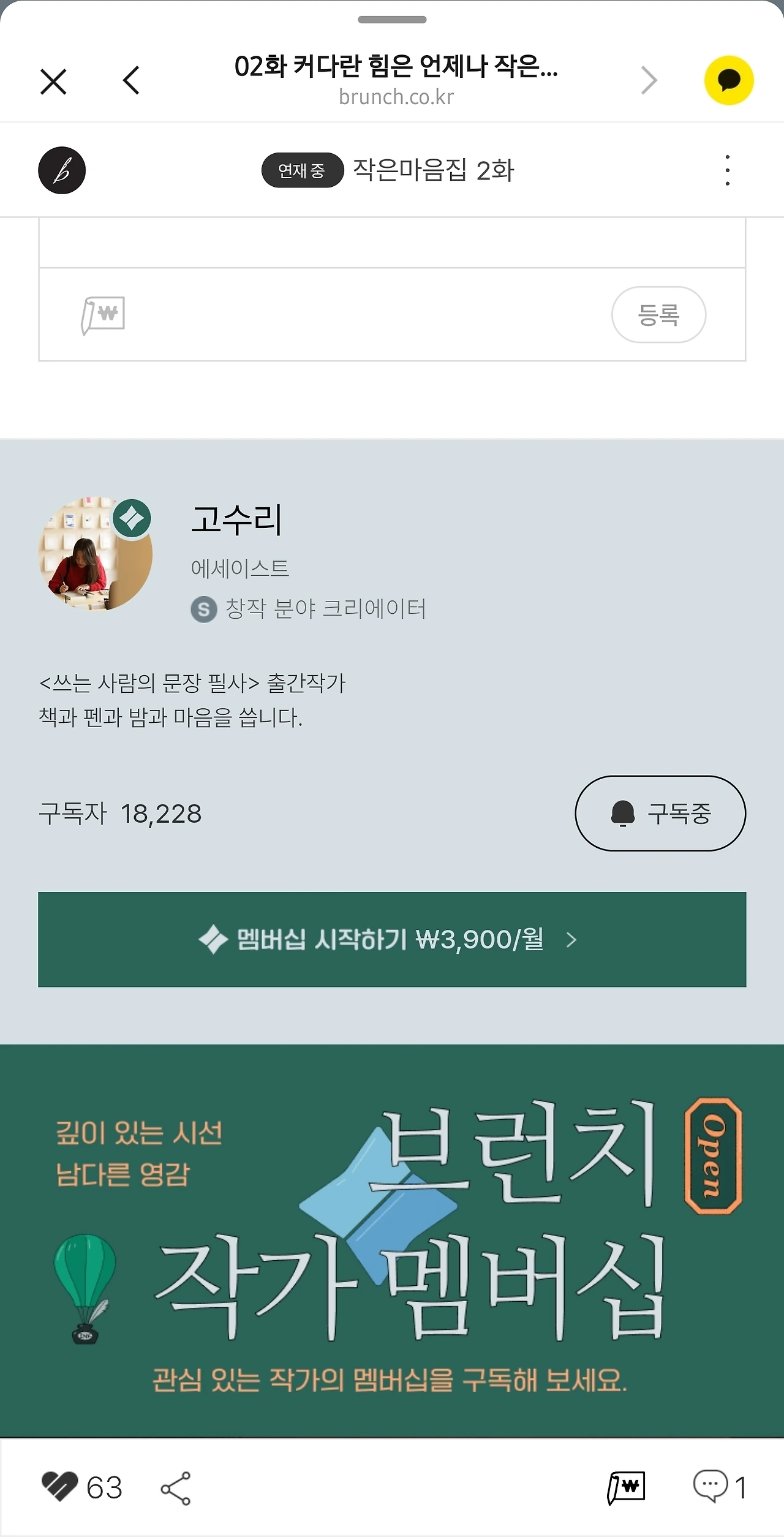This screenshot has height=1537, width=784.
Task: Go forward with the right arrow
Action: (x=649, y=80)
